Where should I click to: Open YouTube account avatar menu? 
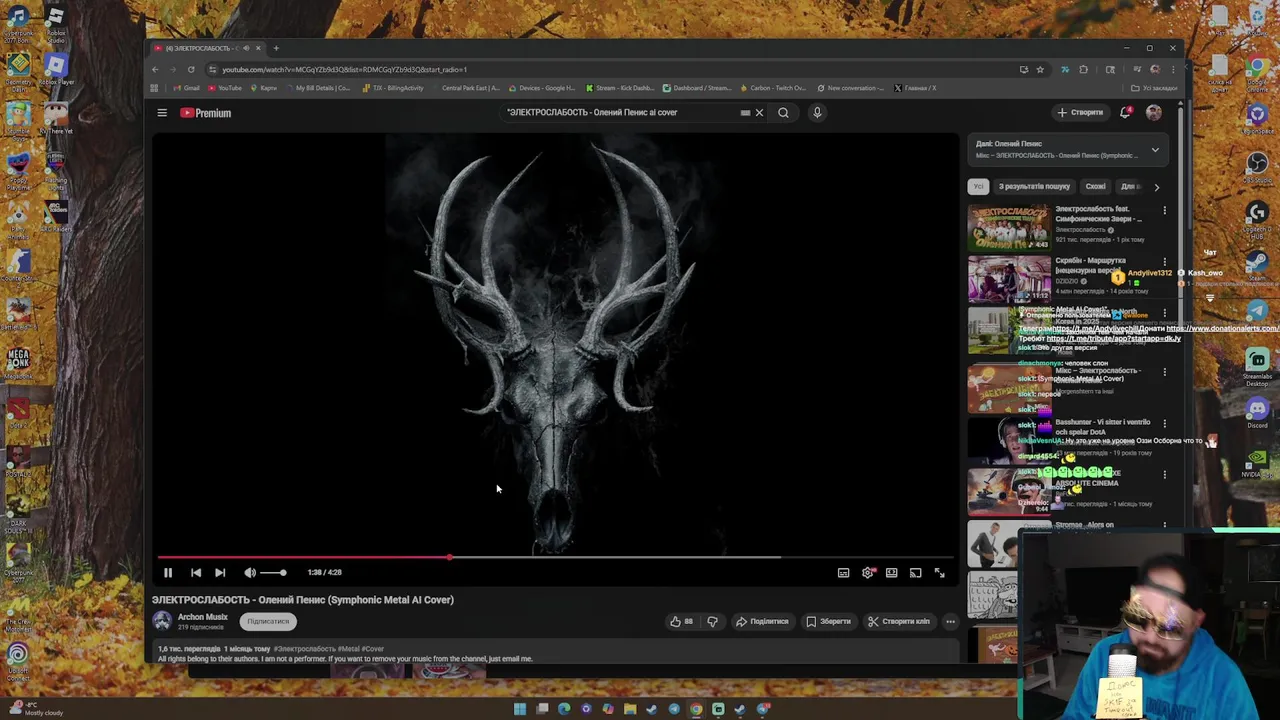(1153, 113)
